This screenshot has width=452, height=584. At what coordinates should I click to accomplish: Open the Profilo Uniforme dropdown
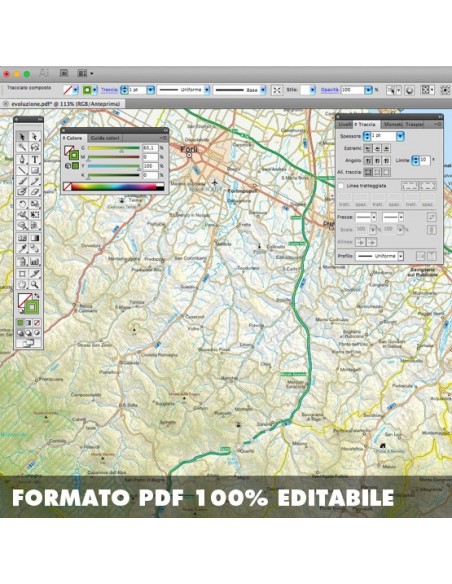tap(401, 256)
